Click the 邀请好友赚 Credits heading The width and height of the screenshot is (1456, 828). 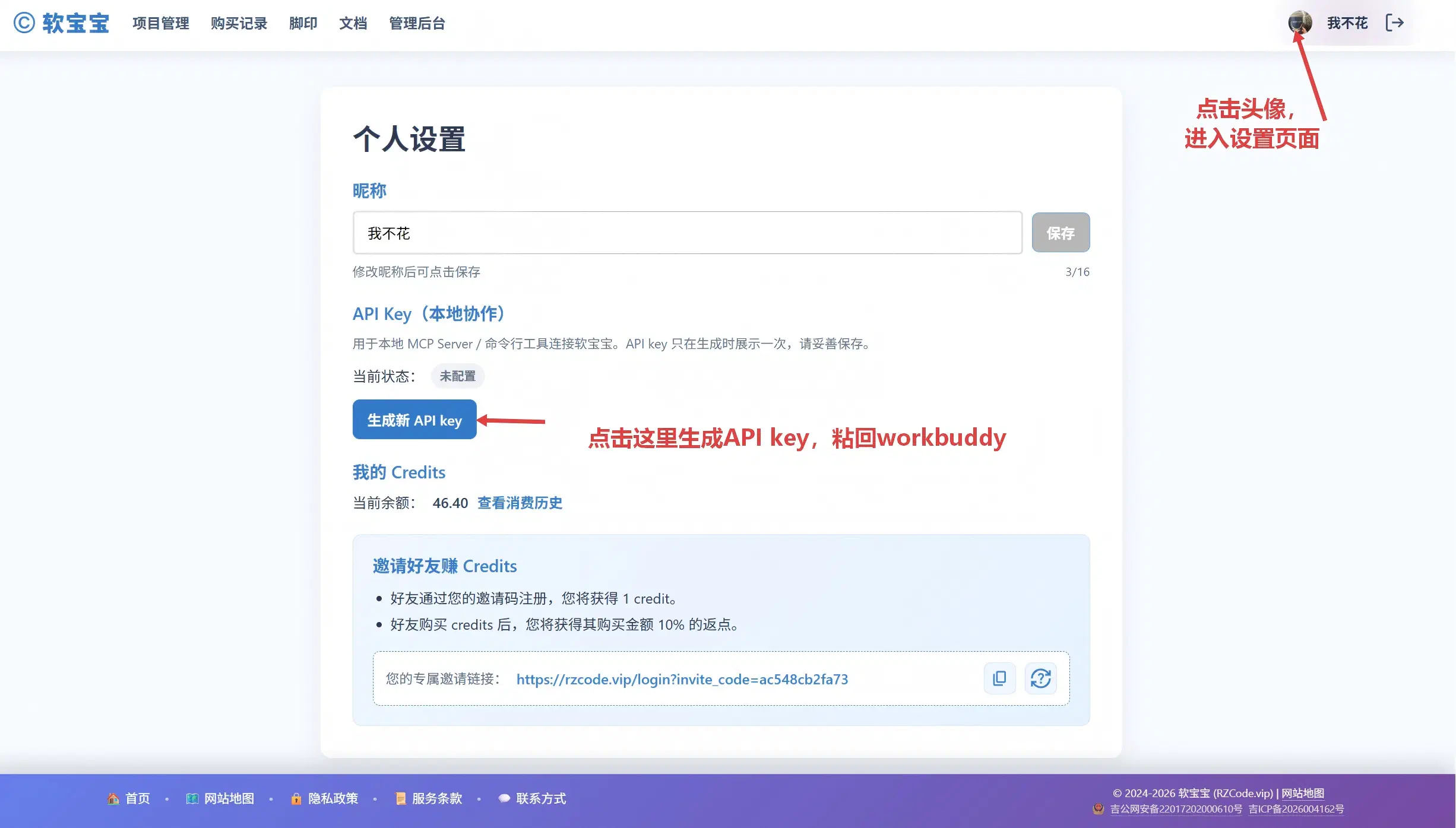point(445,566)
